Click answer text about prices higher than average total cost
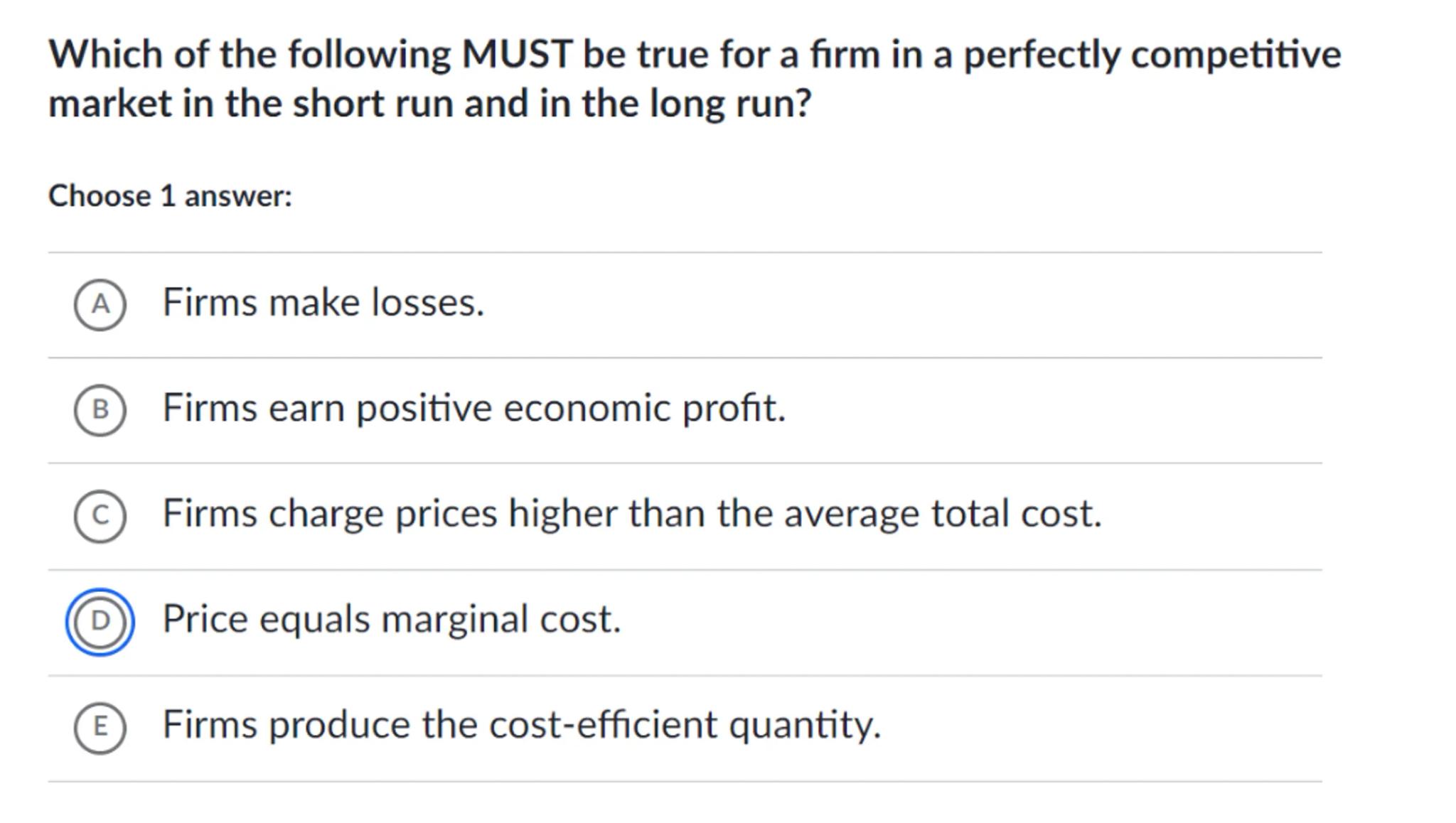Viewport: 1456px width, 823px height. pos(631,514)
